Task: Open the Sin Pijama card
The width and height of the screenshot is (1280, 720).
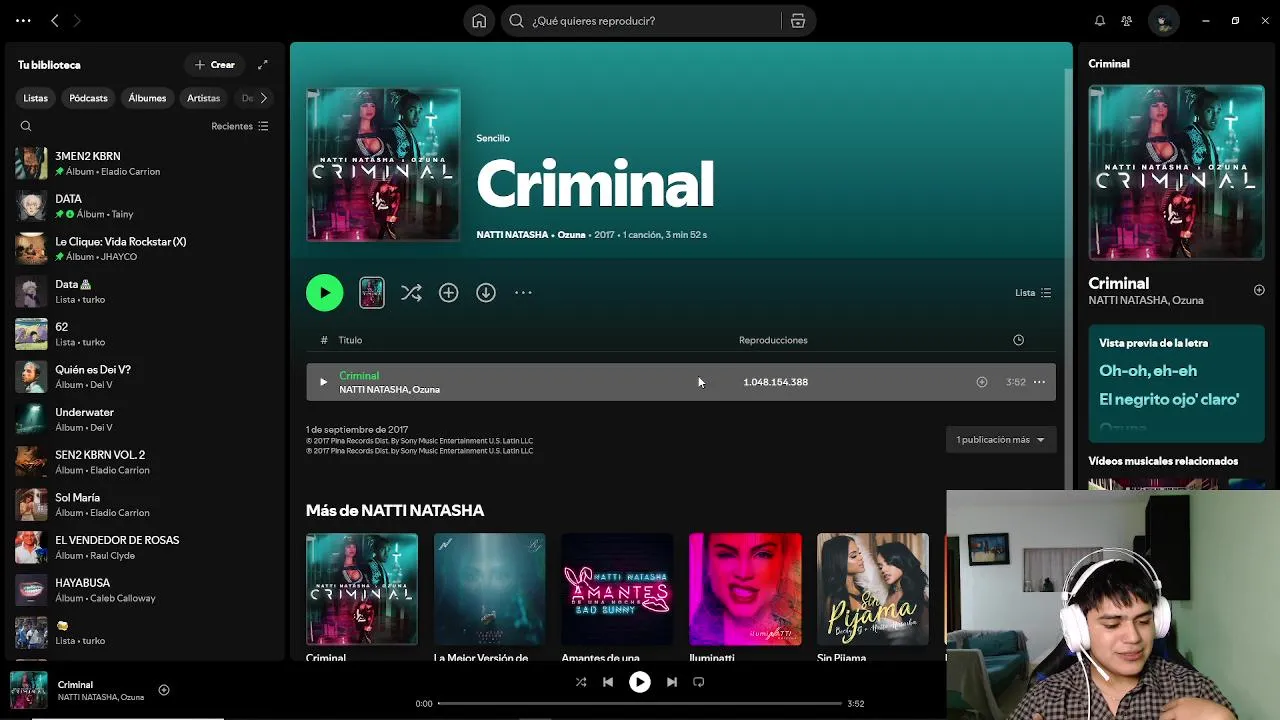Action: [x=873, y=598]
